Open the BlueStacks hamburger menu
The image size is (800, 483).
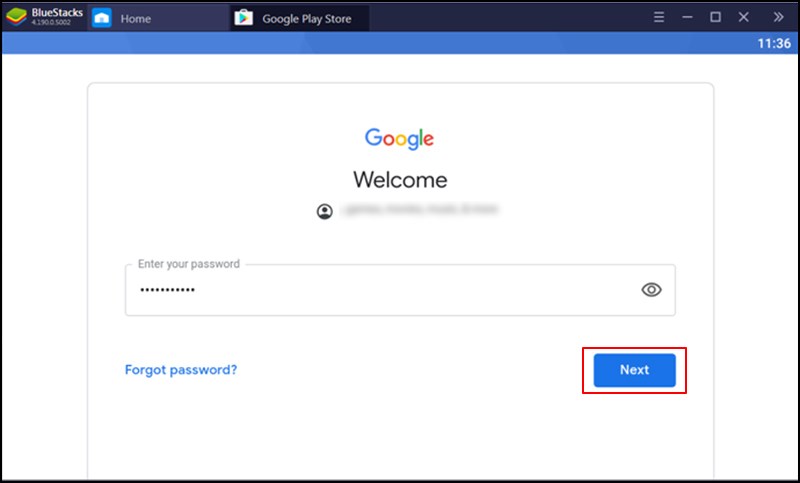(658, 18)
